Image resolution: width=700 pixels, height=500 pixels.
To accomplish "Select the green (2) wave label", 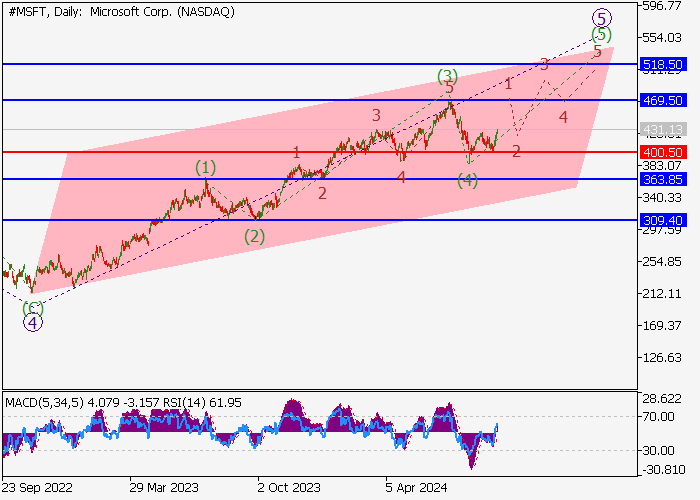I will point(254,237).
